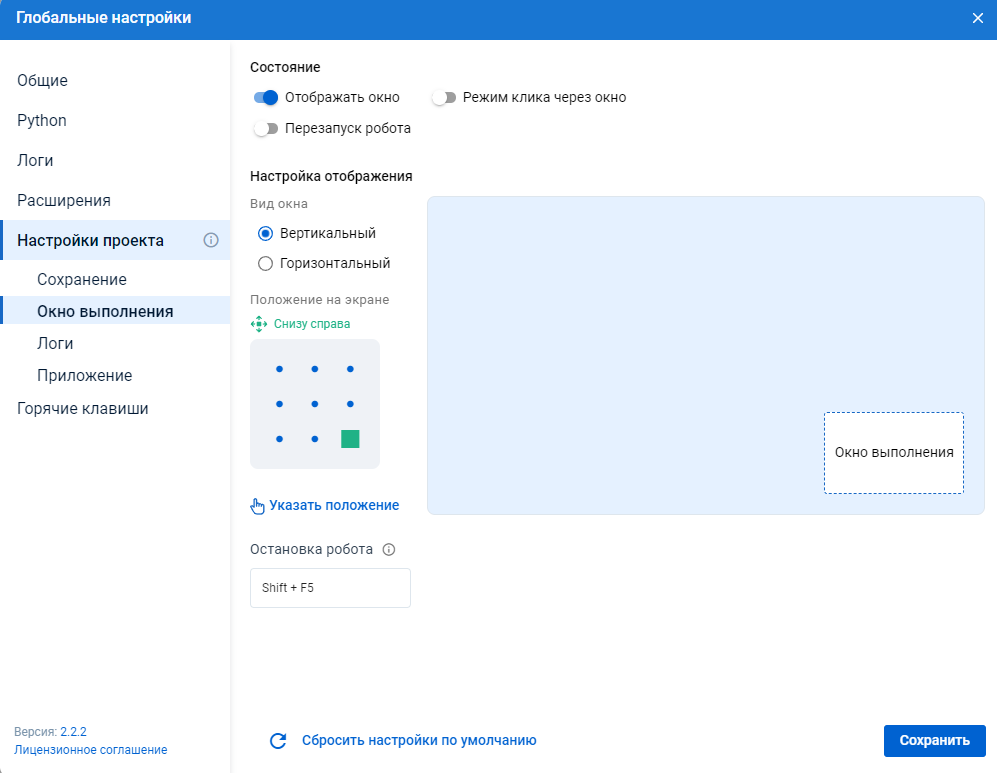Disable the Отображать окно toggle

(x=266, y=98)
